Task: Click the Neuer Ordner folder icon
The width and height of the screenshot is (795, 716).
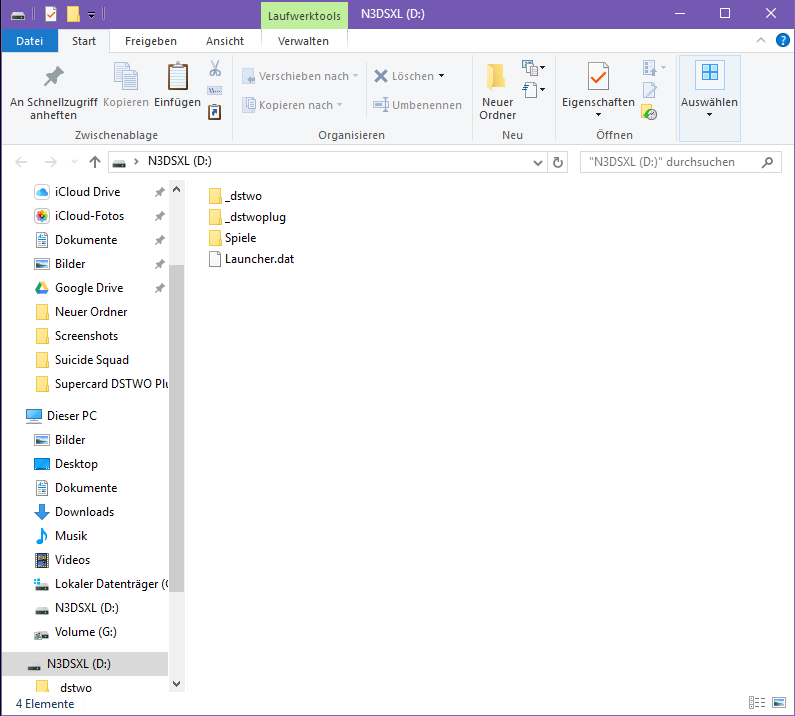Action: coord(496,77)
